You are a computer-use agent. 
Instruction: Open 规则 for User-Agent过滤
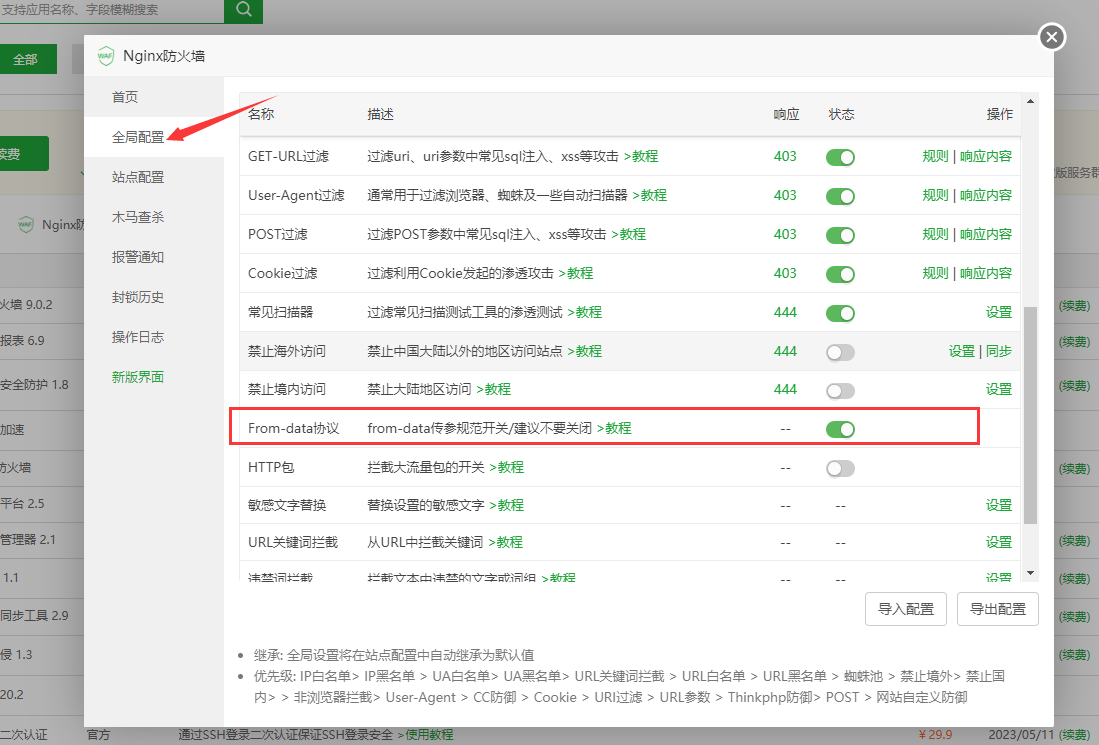coord(935,196)
